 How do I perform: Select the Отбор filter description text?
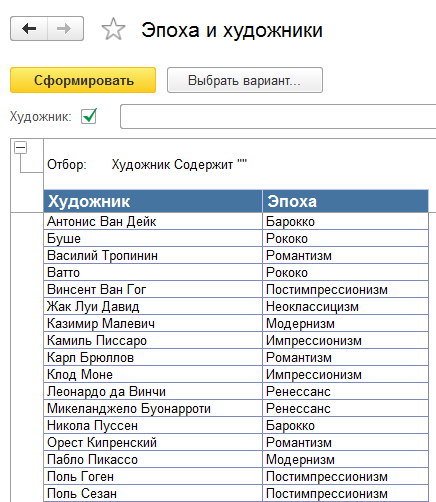(x=147, y=165)
